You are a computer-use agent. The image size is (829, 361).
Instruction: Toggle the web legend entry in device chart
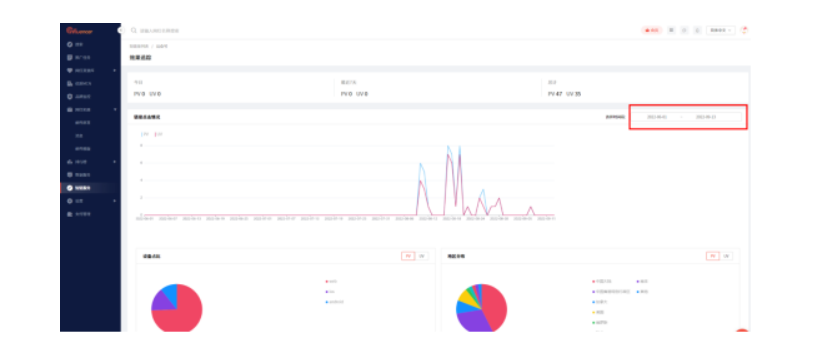click(x=331, y=281)
